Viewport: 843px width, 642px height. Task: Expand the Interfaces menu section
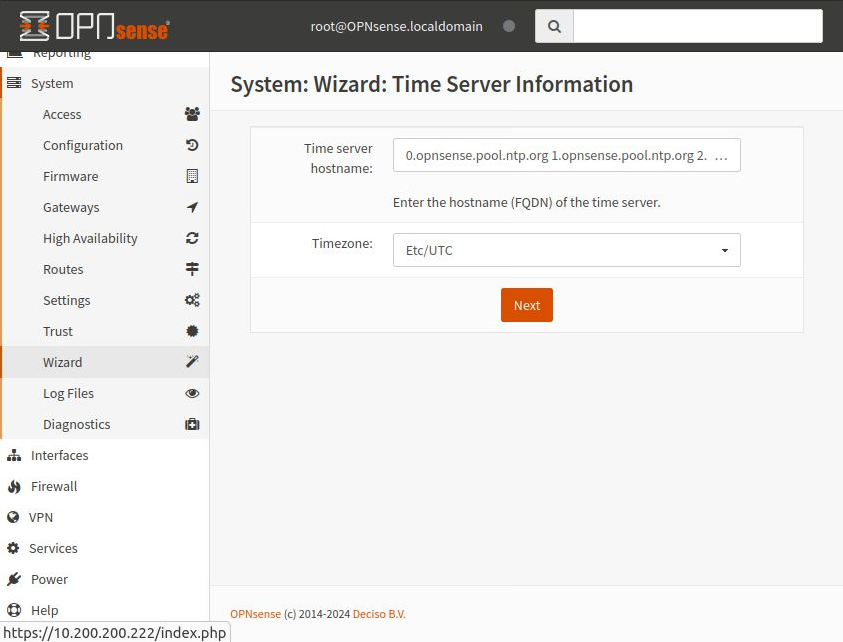click(59, 455)
